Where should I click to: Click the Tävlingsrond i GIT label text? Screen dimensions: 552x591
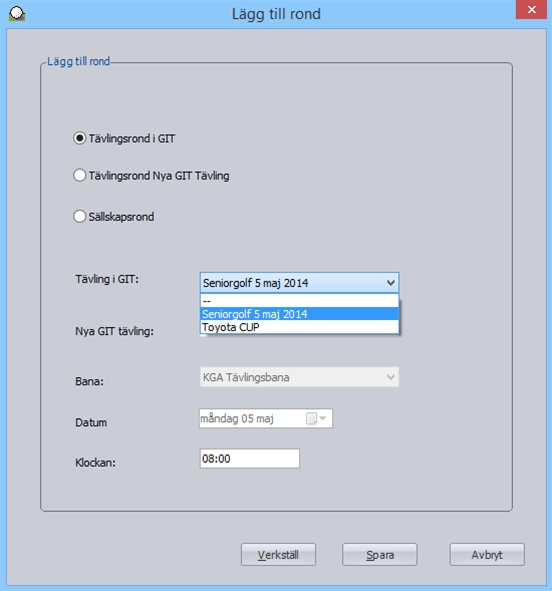132,139
